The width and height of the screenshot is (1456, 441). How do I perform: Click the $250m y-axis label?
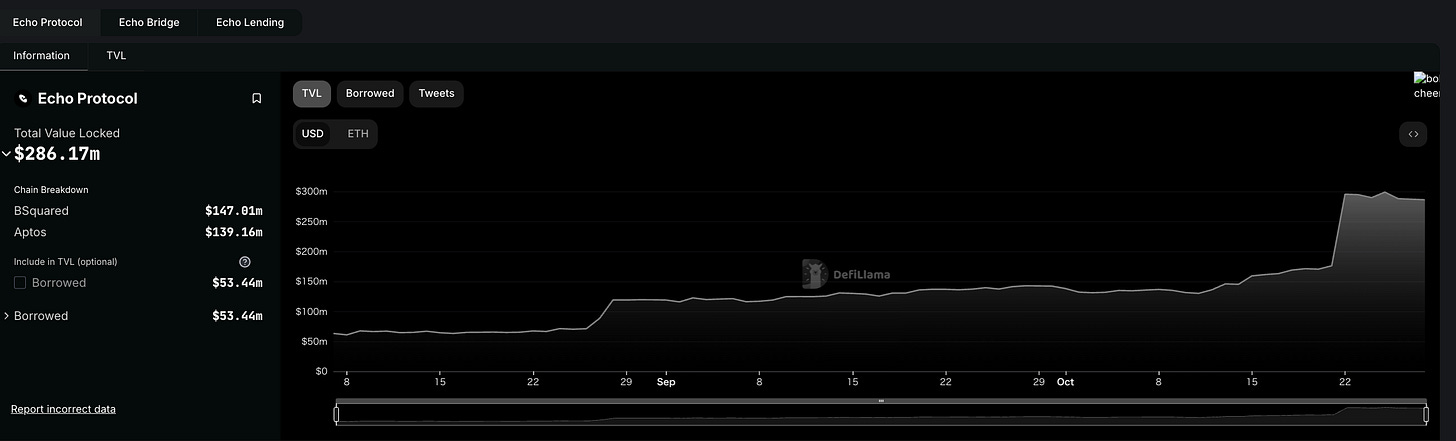pyautogui.click(x=312, y=221)
